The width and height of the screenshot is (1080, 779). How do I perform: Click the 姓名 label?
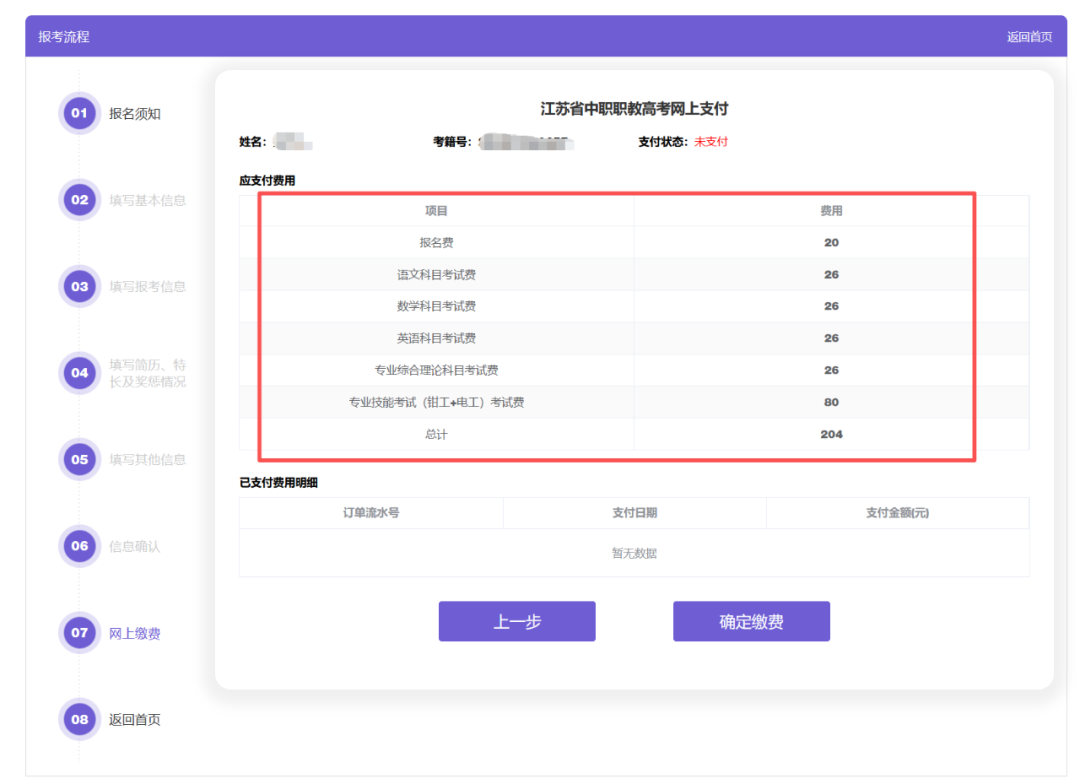pyautogui.click(x=252, y=142)
